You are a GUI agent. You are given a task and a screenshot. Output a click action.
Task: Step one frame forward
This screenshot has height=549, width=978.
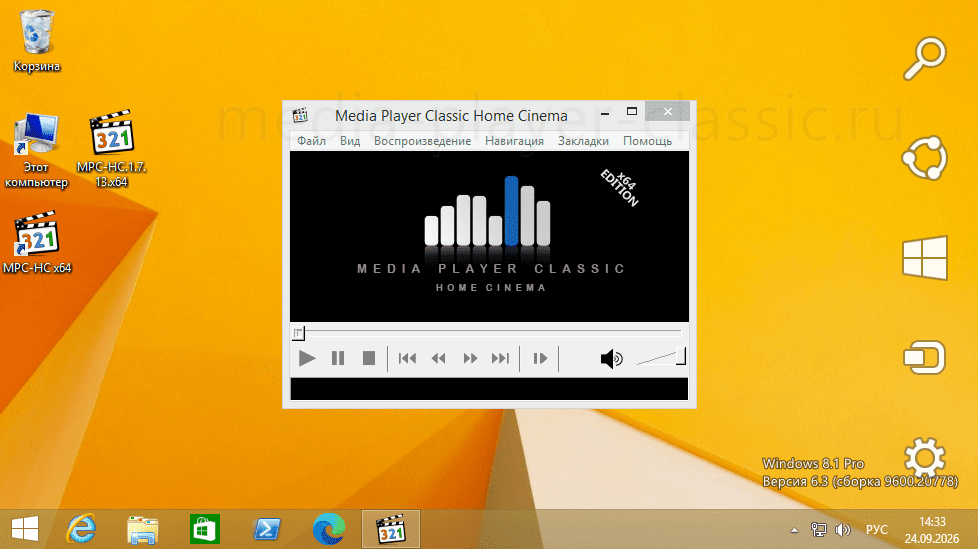point(540,358)
